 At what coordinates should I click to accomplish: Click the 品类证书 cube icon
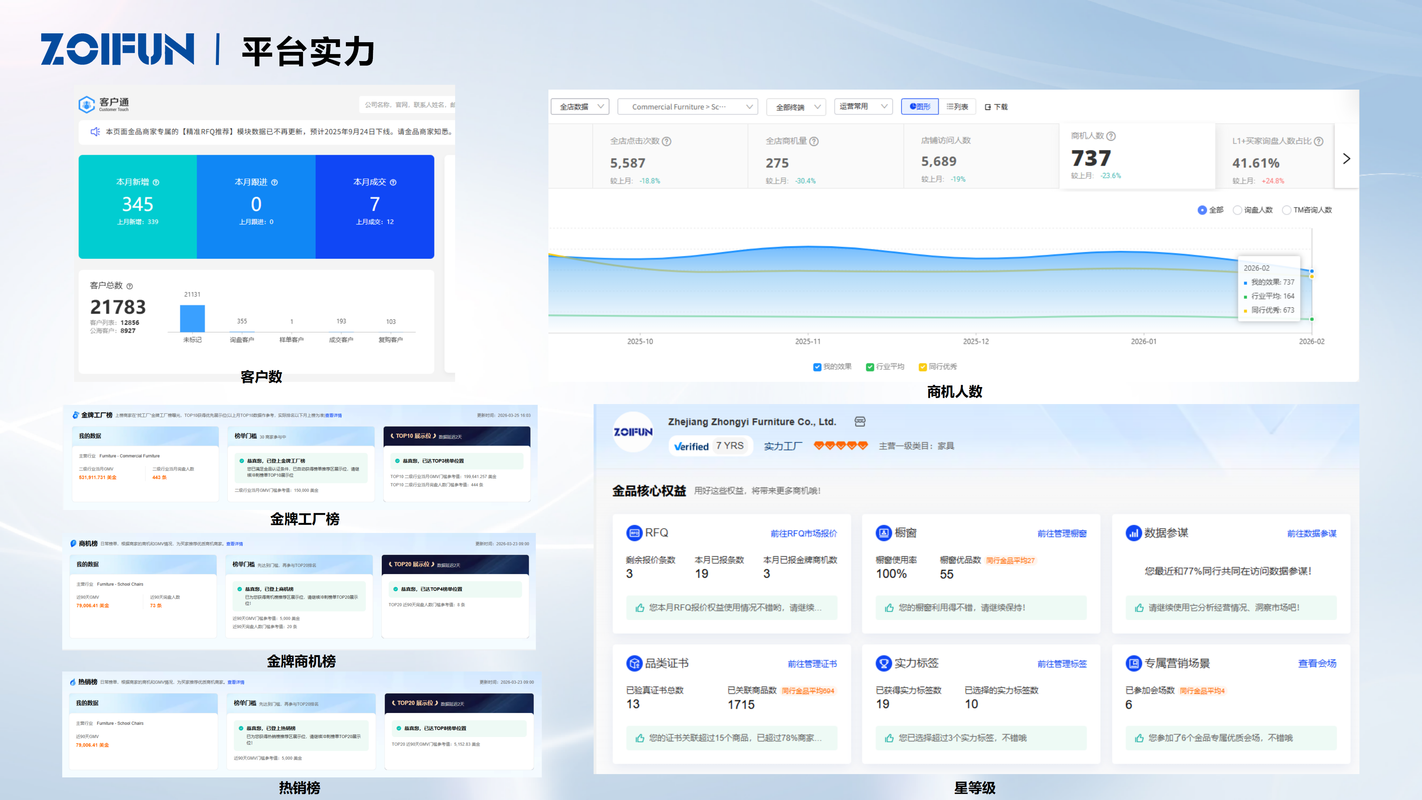click(633, 663)
